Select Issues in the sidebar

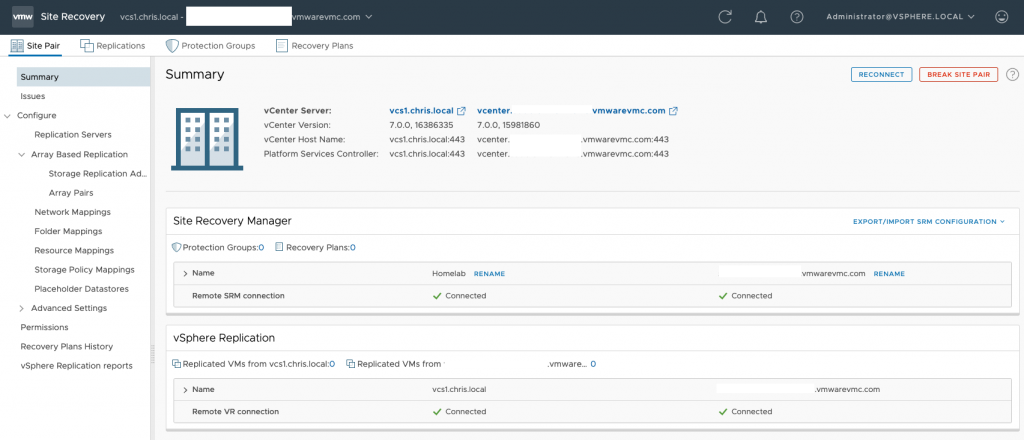(33, 96)
